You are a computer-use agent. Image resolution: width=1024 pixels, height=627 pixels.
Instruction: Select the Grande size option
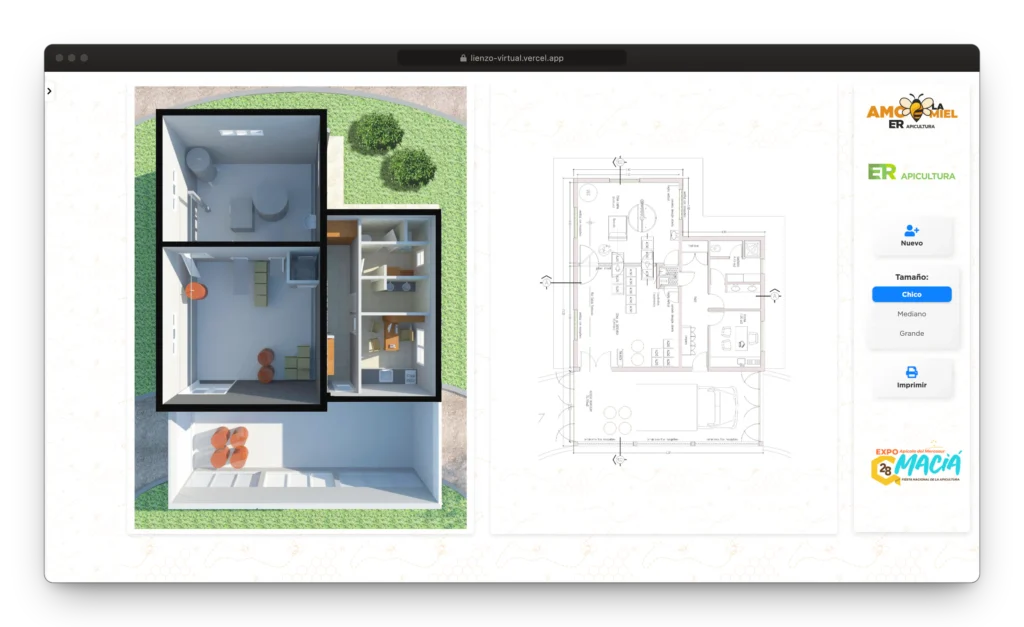click(912, 334)
